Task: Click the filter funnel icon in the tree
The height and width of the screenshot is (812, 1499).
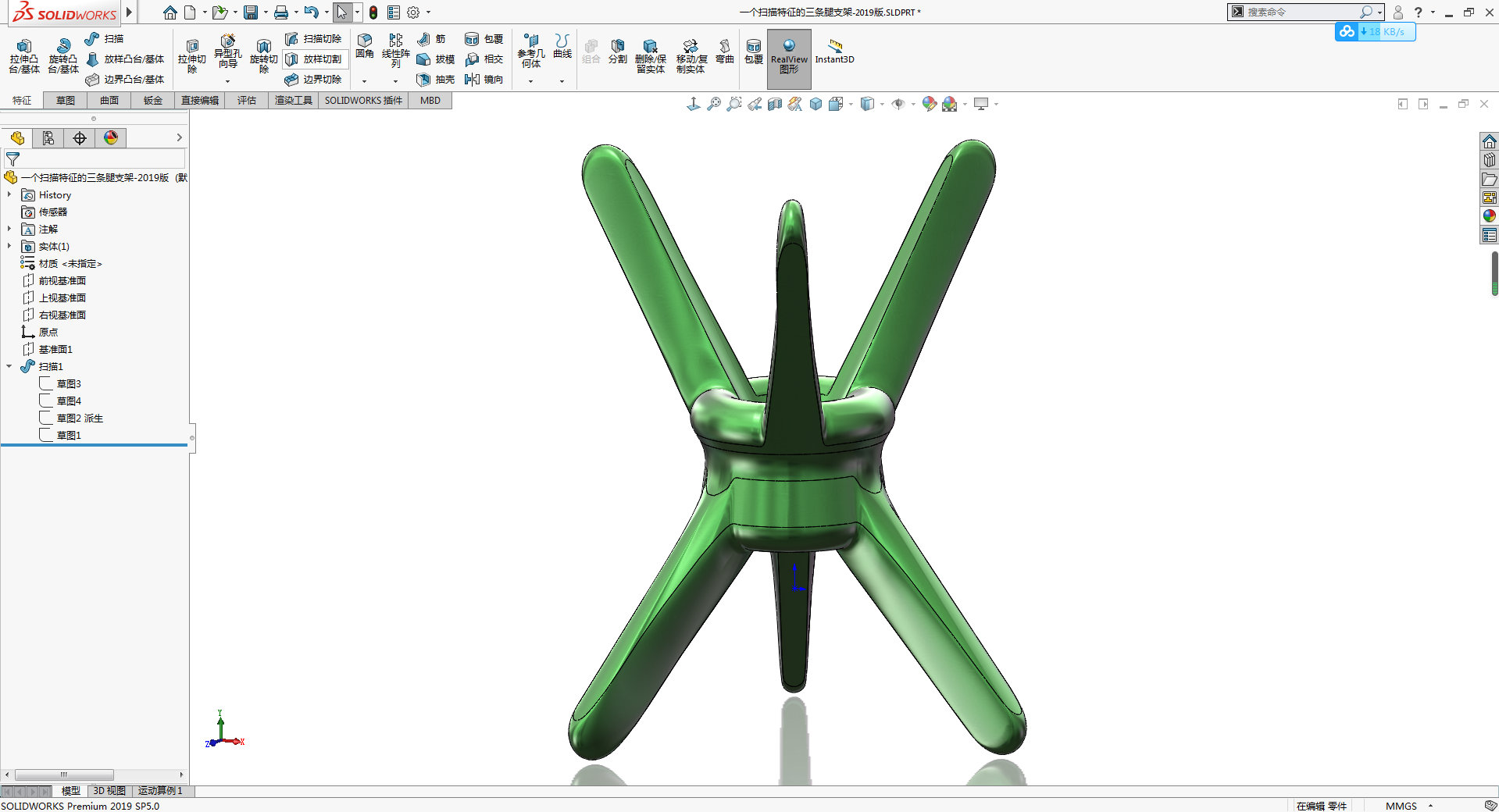Action: click(12, 159)
